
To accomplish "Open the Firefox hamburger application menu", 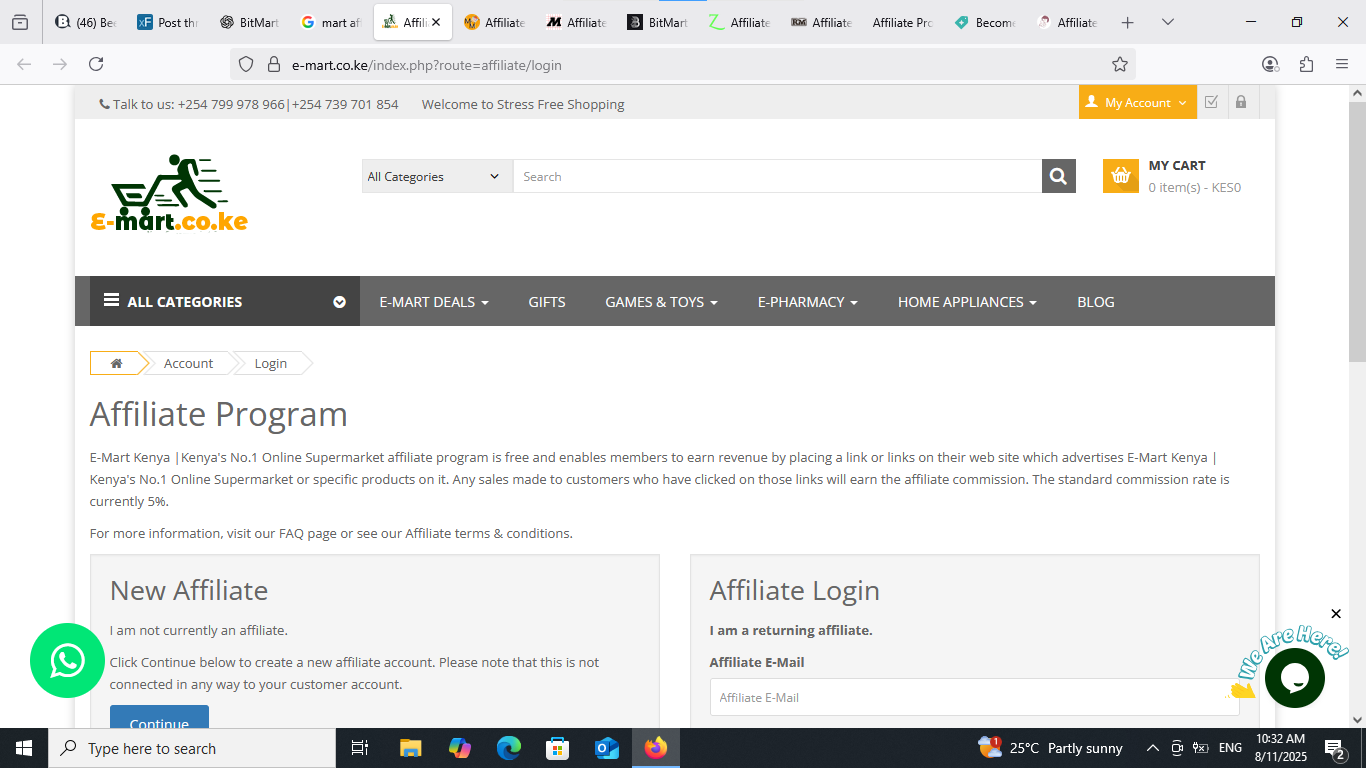I will (x=1342, y=65).
